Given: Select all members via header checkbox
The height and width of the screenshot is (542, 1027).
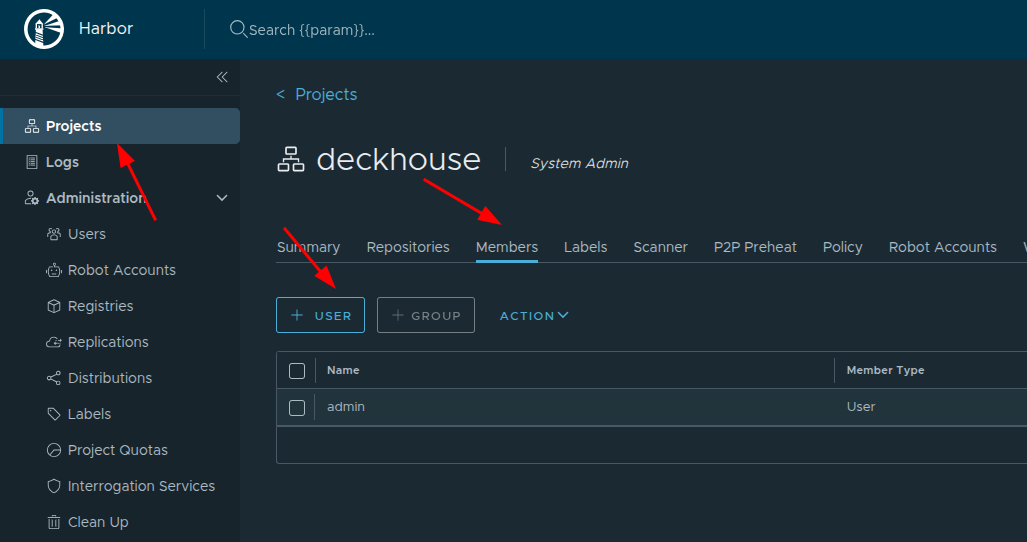Looking at the screenshot, I should [x=297, y=371].
